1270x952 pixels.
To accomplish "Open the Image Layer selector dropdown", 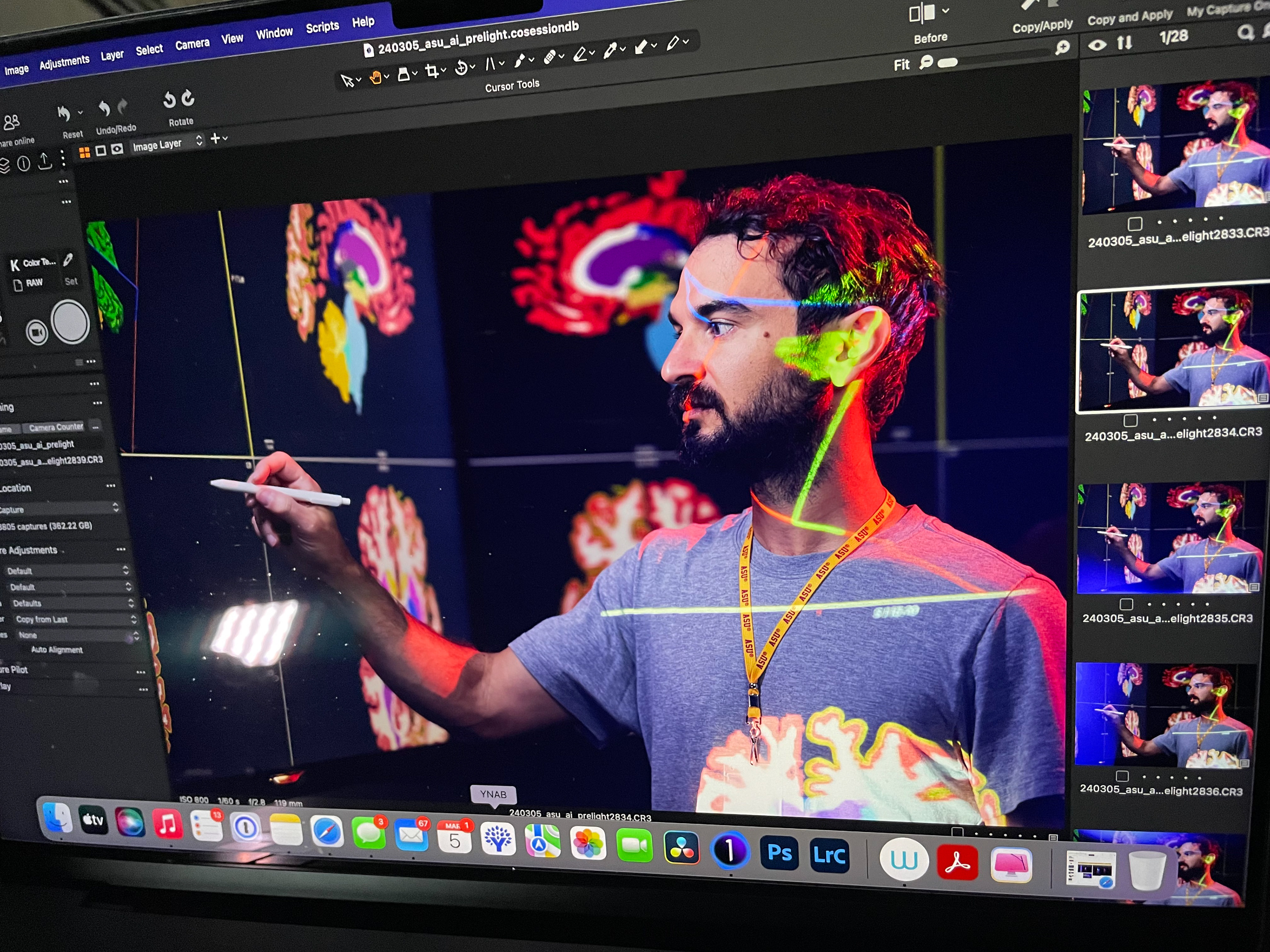I will click(x=167, y=143).
